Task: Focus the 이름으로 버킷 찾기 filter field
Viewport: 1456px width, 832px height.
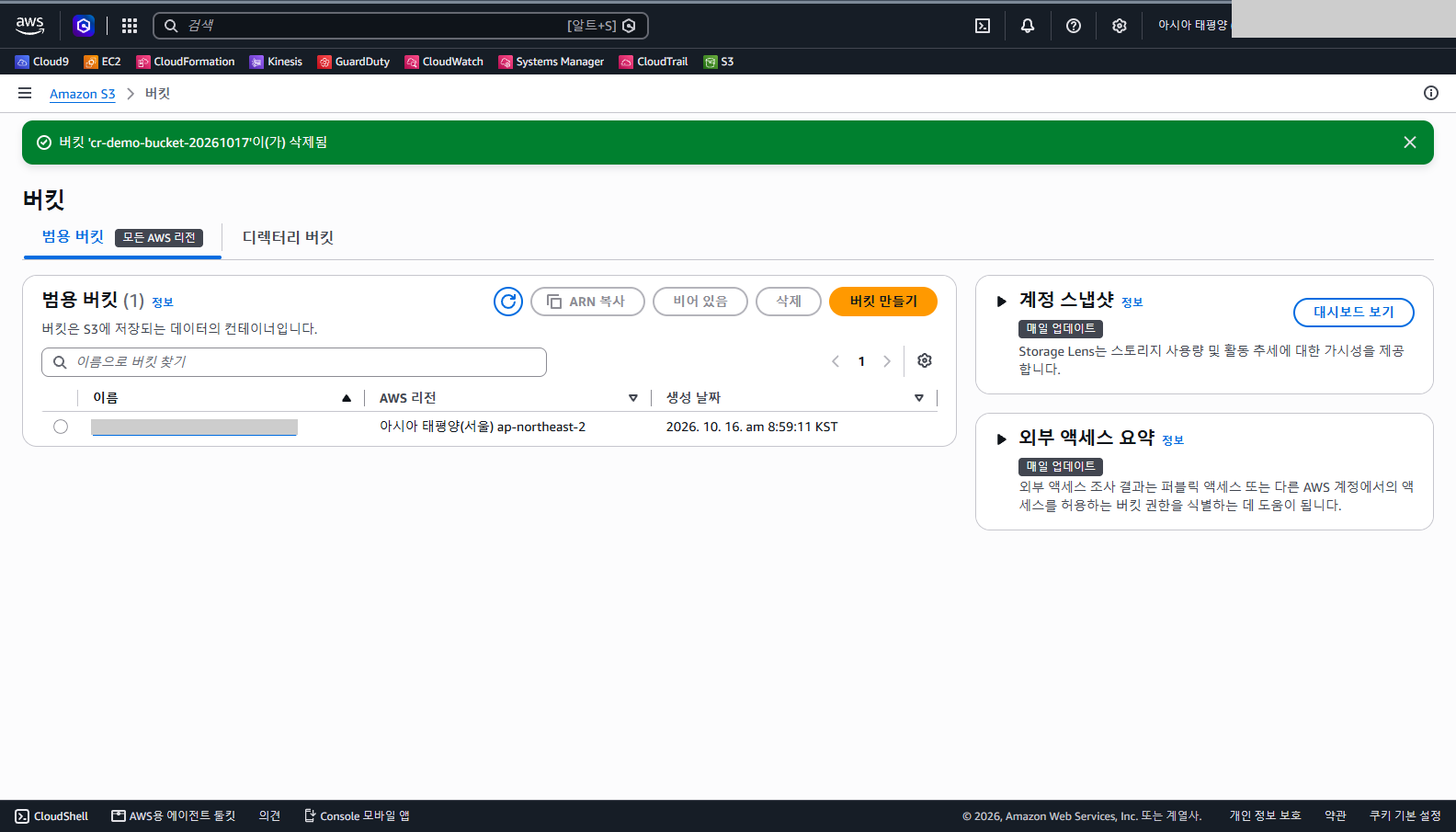Action: (x=294, y=362)
